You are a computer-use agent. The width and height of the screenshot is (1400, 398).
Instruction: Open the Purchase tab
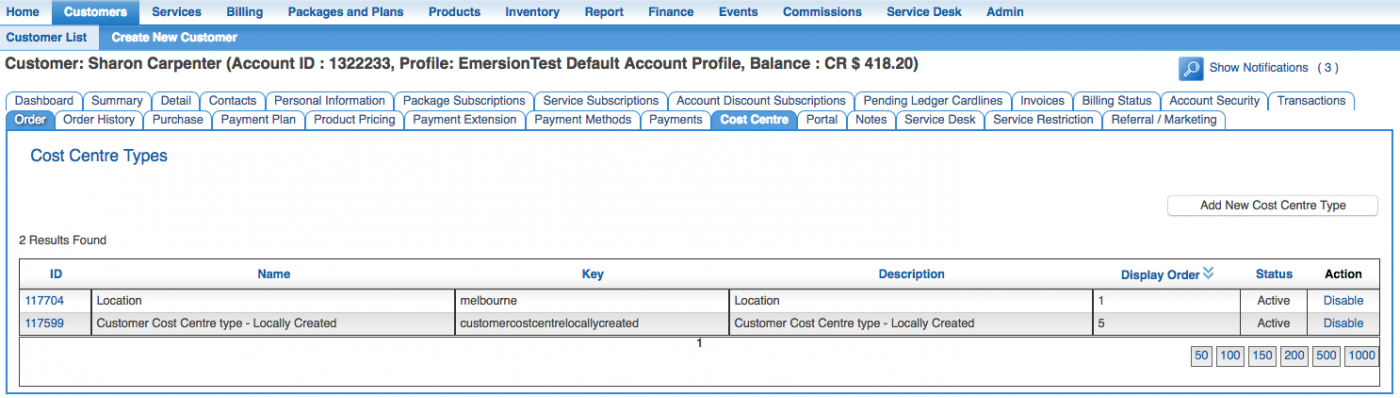click(x=178, y=120)
